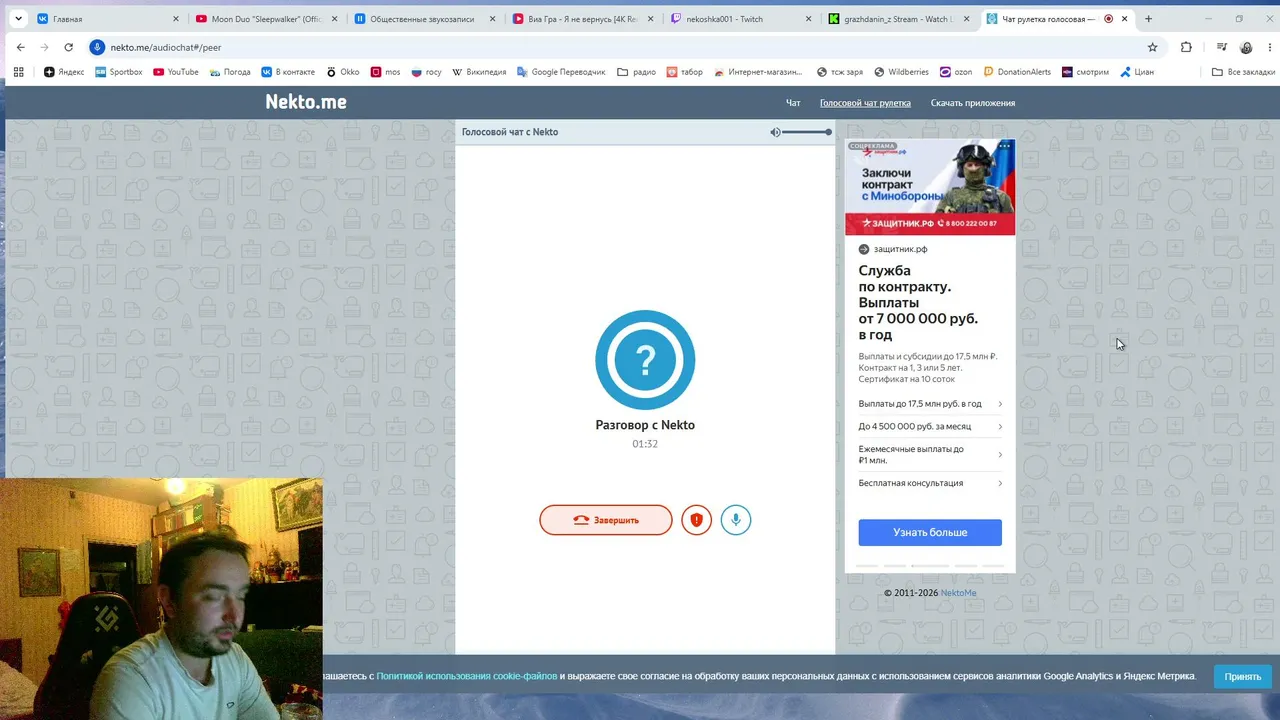Open the Скачать приложения header link

pyautogui.click(x=973, y=103)
